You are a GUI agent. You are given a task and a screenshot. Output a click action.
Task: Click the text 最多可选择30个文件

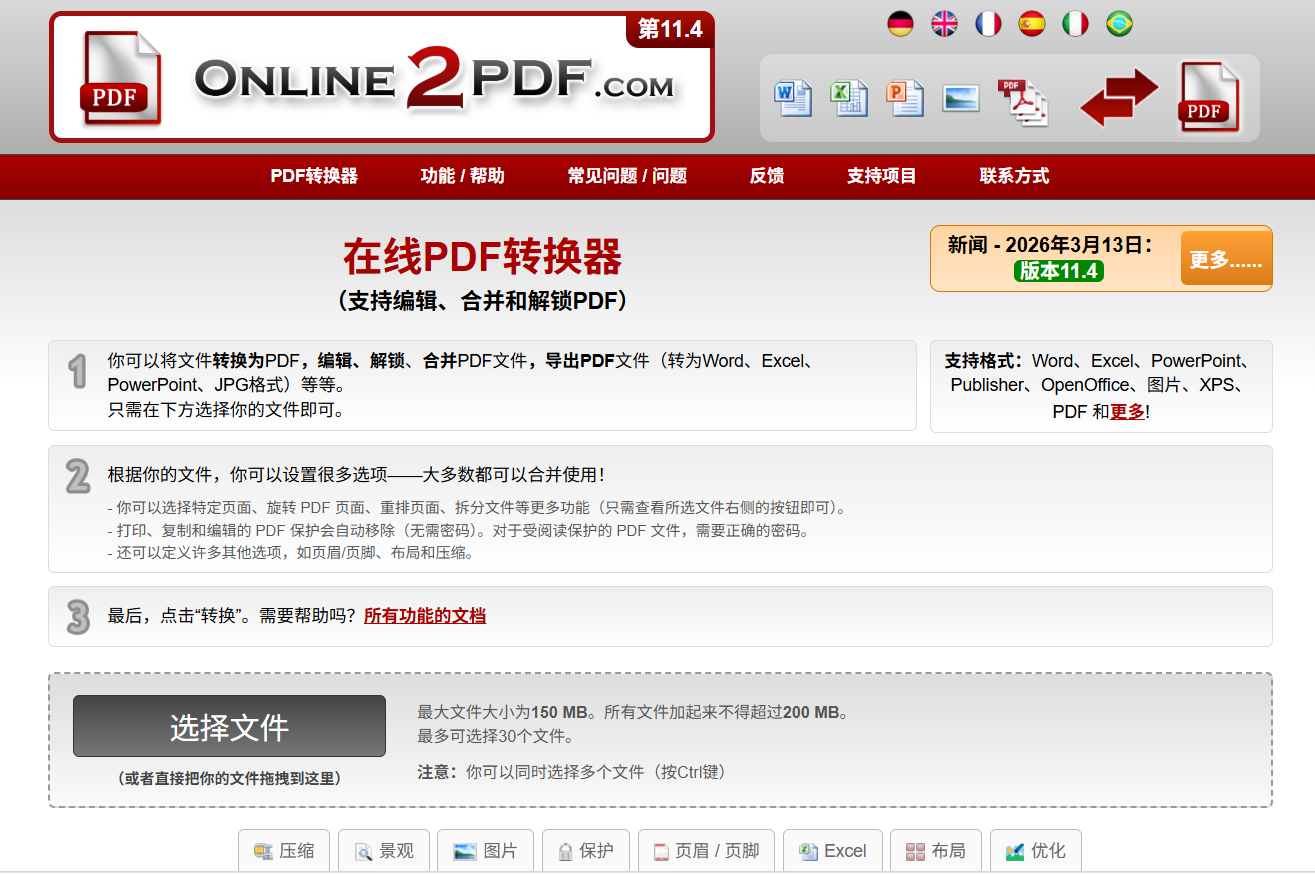coord(496,737)
